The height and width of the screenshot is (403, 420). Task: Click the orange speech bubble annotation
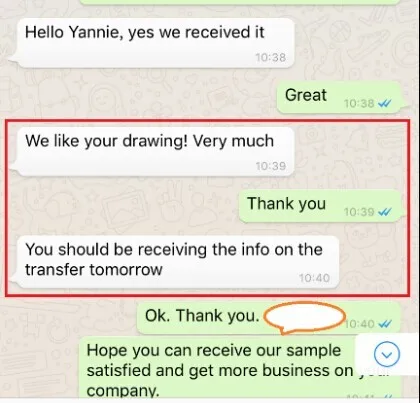coord(305,318)
